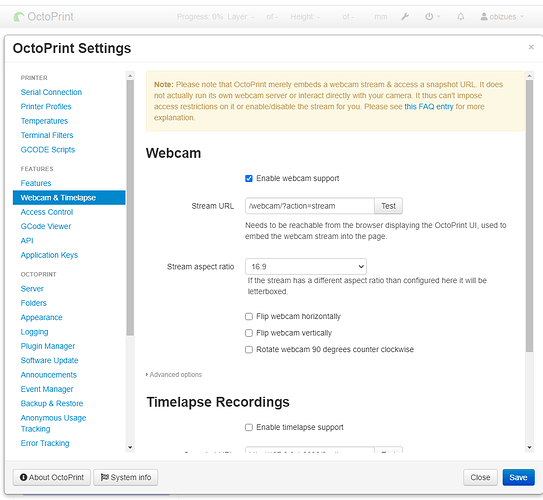Open Access Control settings
543x500 pixels.
click(47, 212)
